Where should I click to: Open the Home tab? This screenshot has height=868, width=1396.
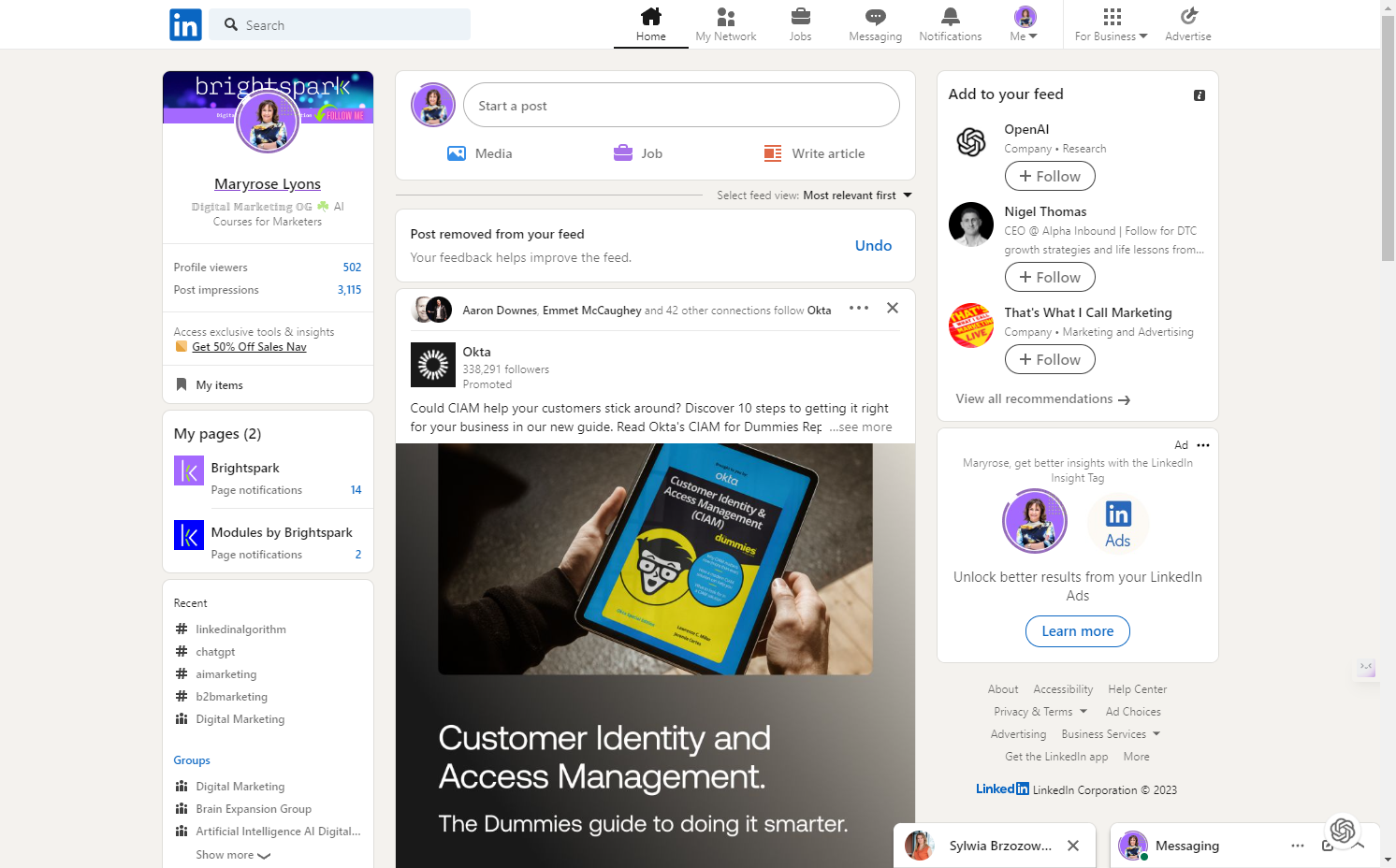point(651,24)
